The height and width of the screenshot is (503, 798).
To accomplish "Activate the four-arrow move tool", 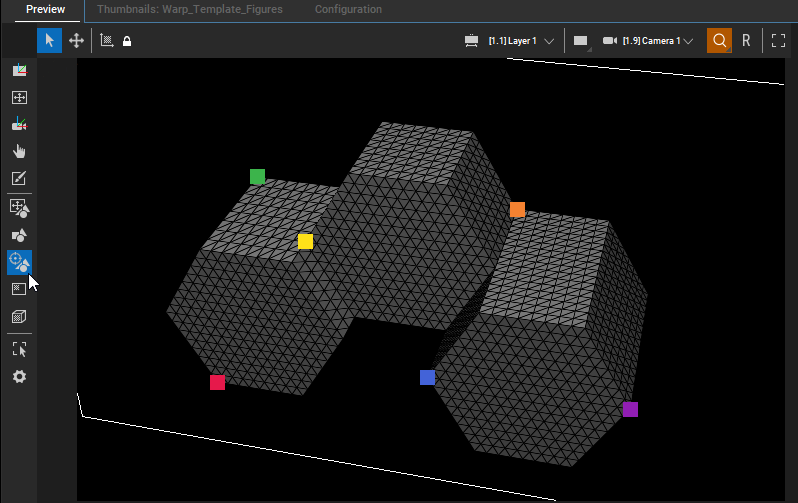I will click(x=76, y=40).
